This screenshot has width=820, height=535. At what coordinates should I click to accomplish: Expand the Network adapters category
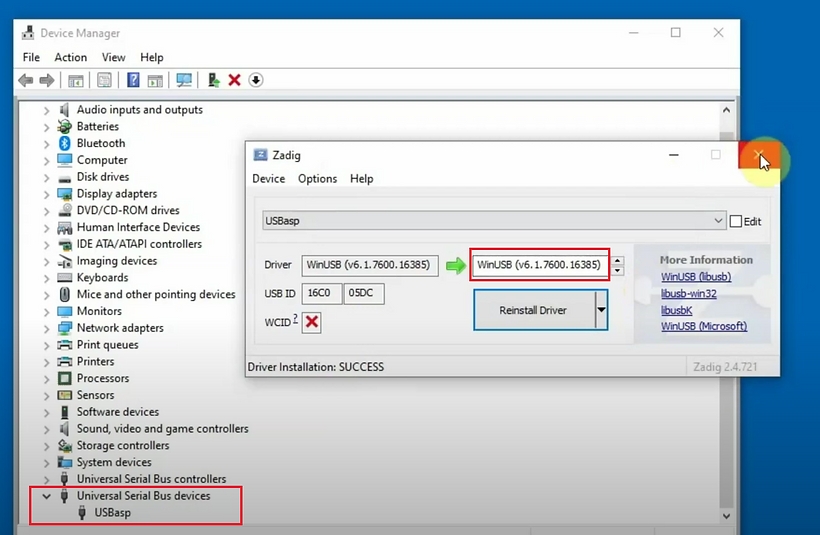click(46, 328)
